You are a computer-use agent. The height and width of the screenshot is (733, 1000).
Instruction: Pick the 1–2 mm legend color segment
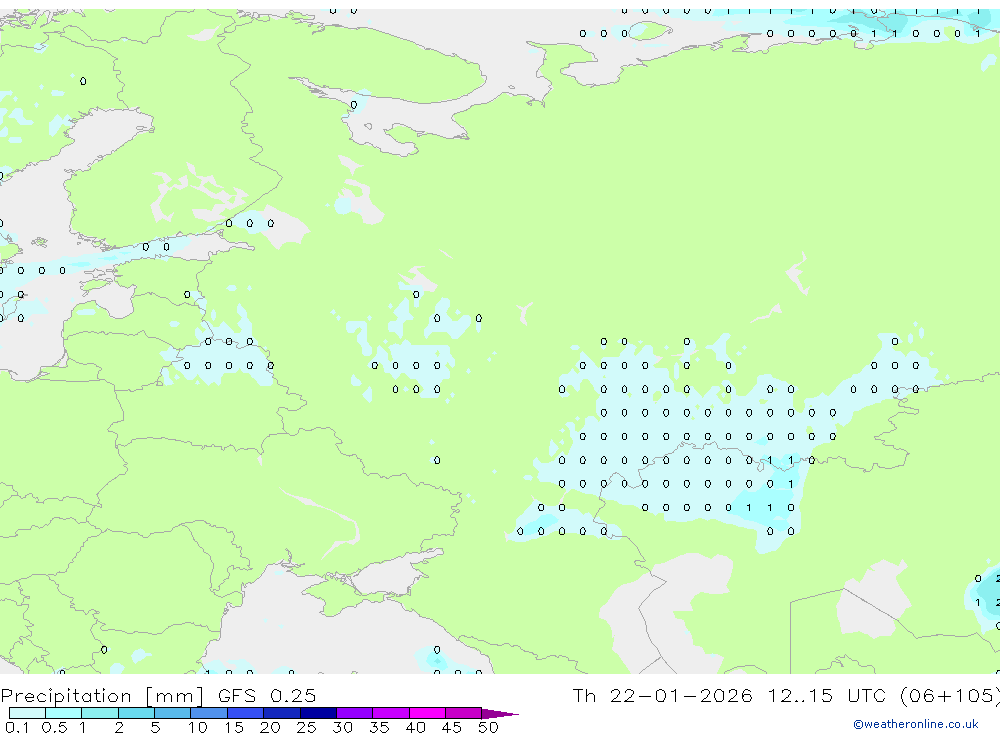pyautogui.click(x=99, y=713)
